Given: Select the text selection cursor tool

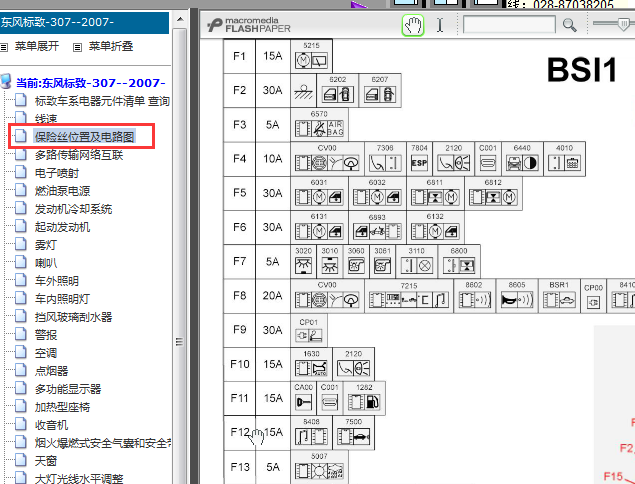Looking at the screenshot, I should pyautogui.click(x=440, y=25).
